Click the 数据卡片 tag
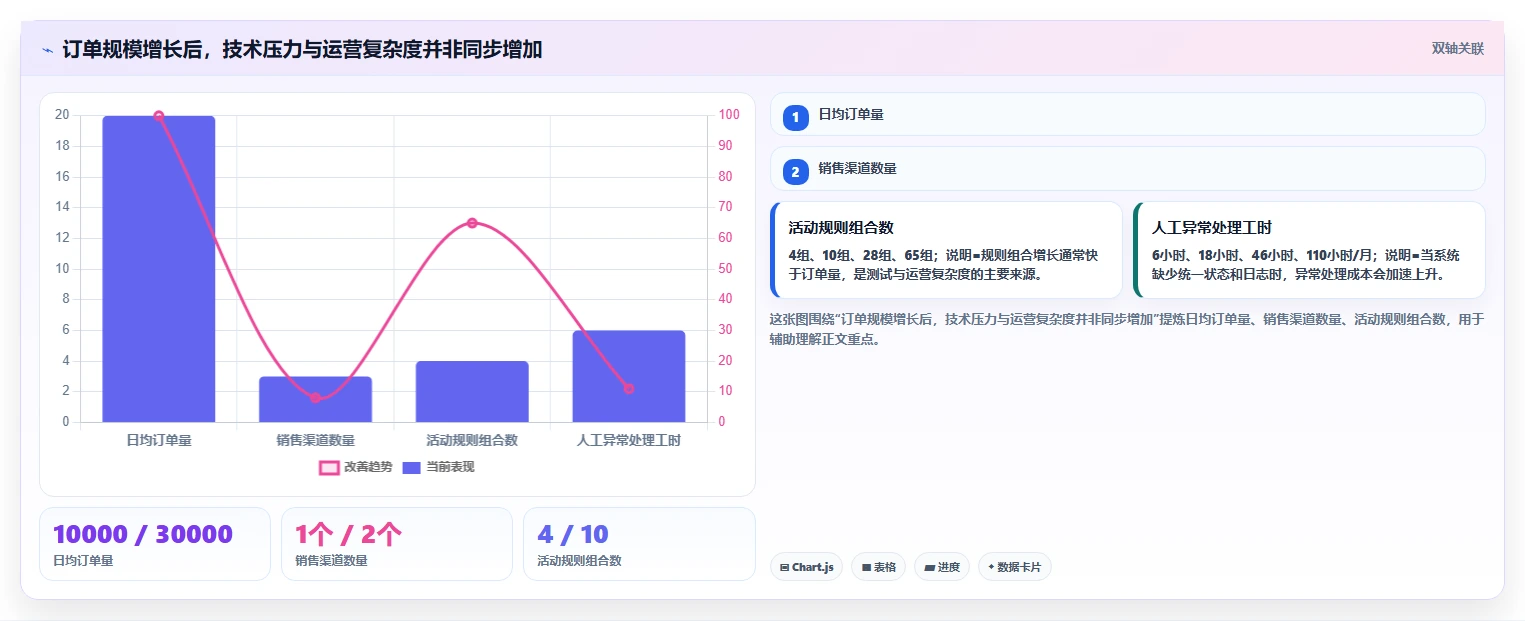The width and height of the screenshot is (1525, 621). coord(1015,567)
